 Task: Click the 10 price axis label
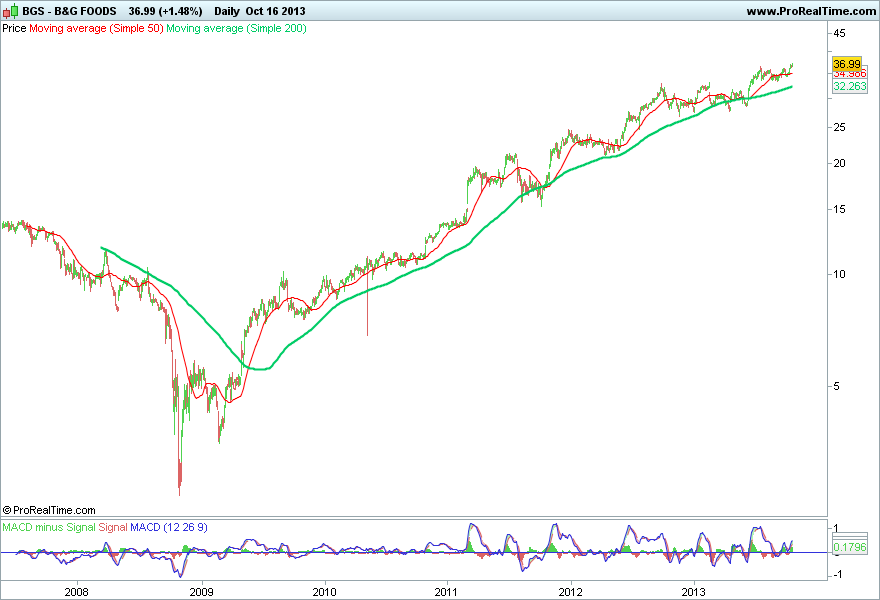(x=839, y=274)
